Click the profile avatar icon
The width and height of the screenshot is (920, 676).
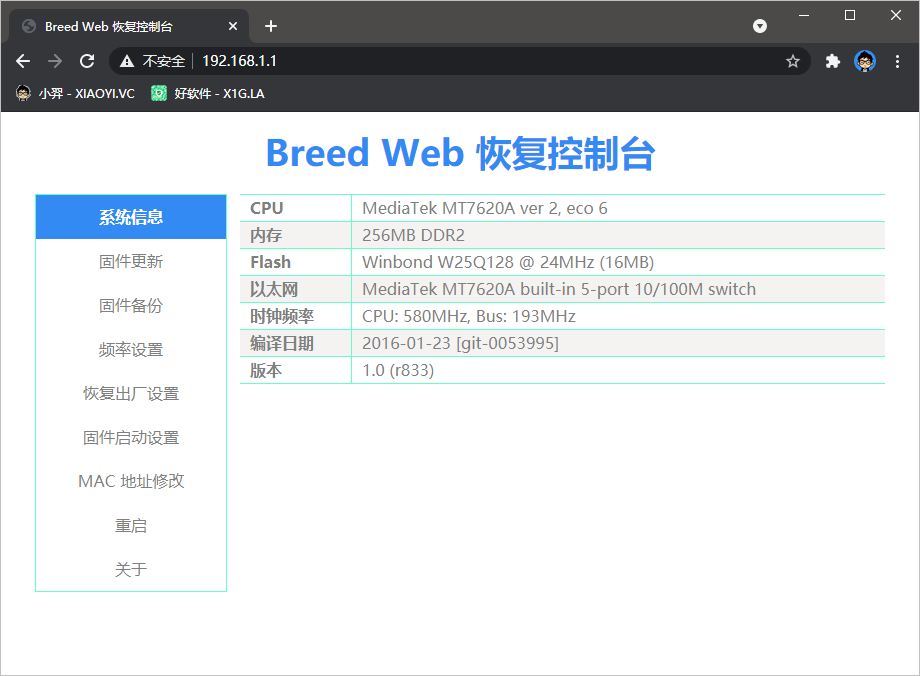[864, 61]
